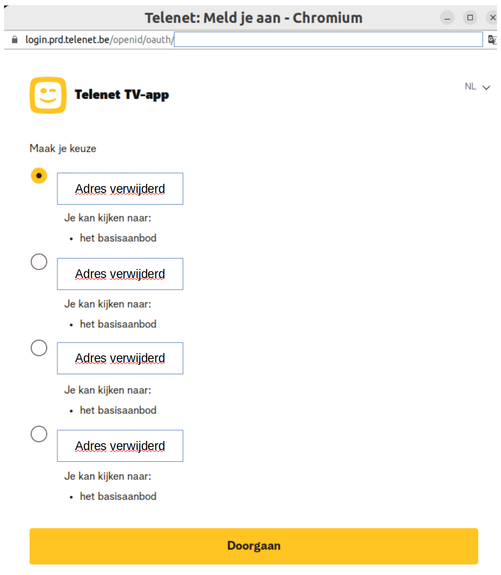501x575 pixels.
Task: Open the NL language dropdown
Action: coord(477,87)
